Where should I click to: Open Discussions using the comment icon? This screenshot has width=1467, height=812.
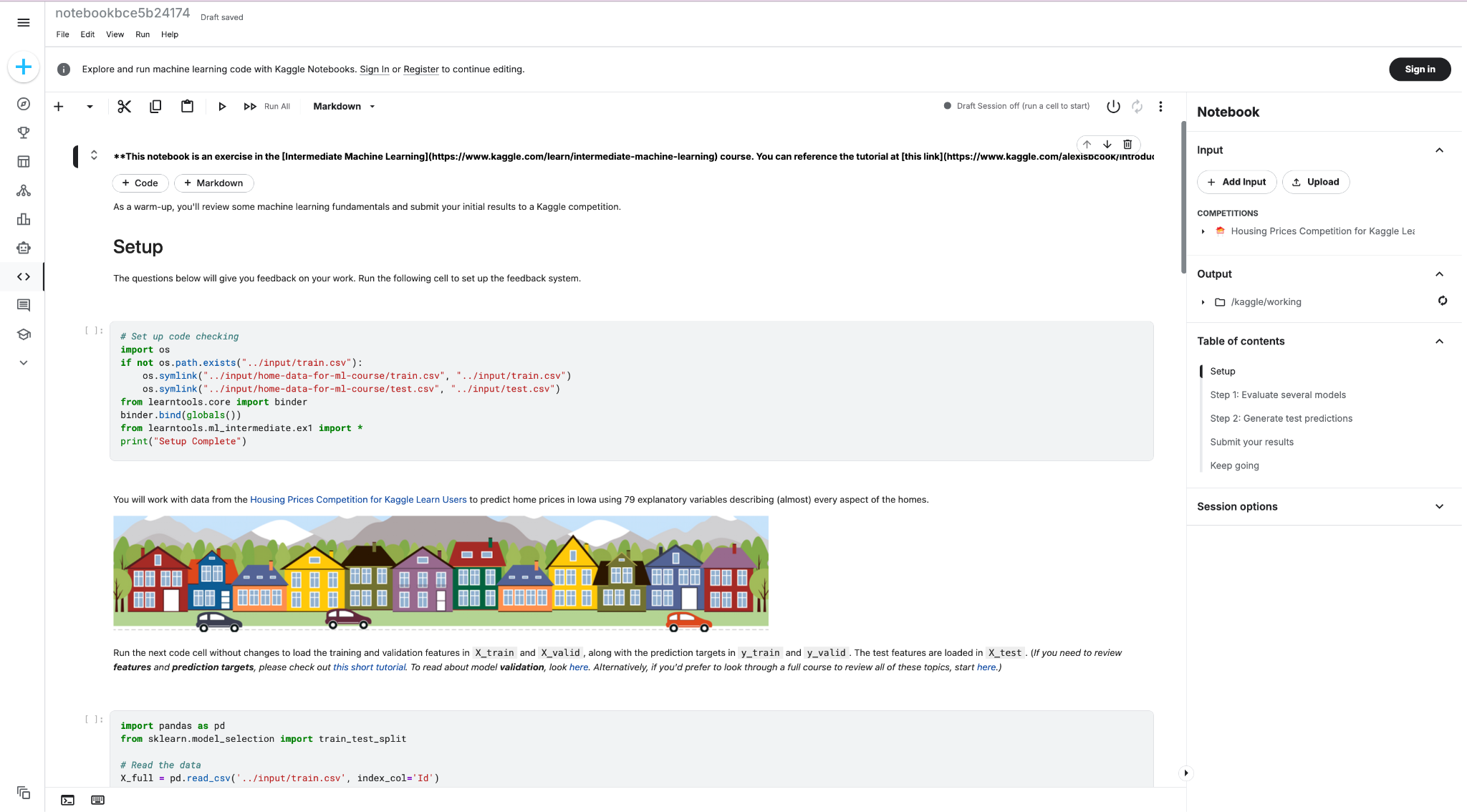coord(24,305)
